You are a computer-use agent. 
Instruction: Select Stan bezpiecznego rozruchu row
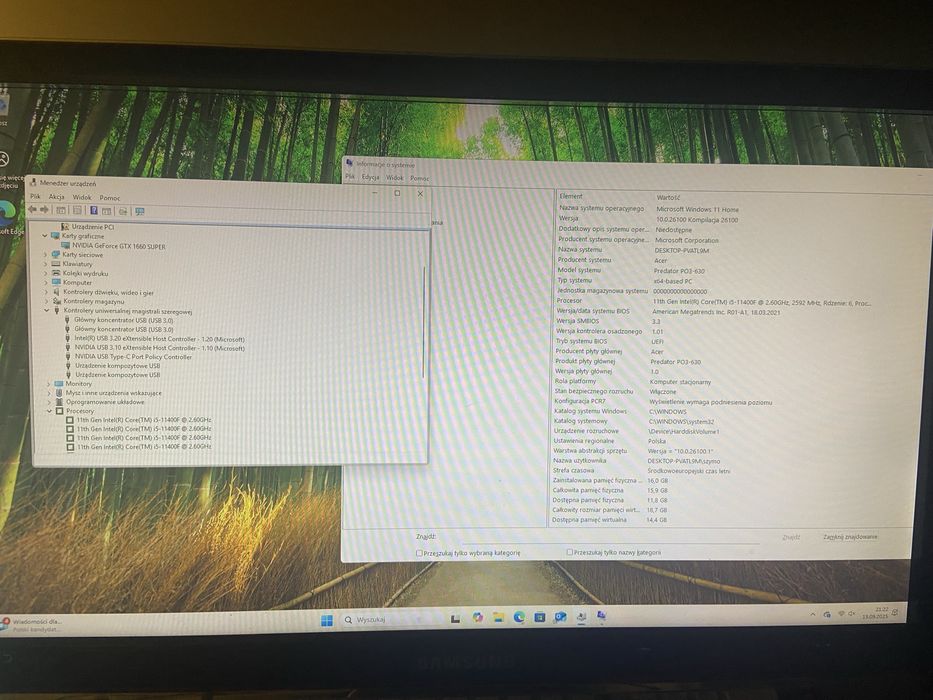tap(615, 392)
